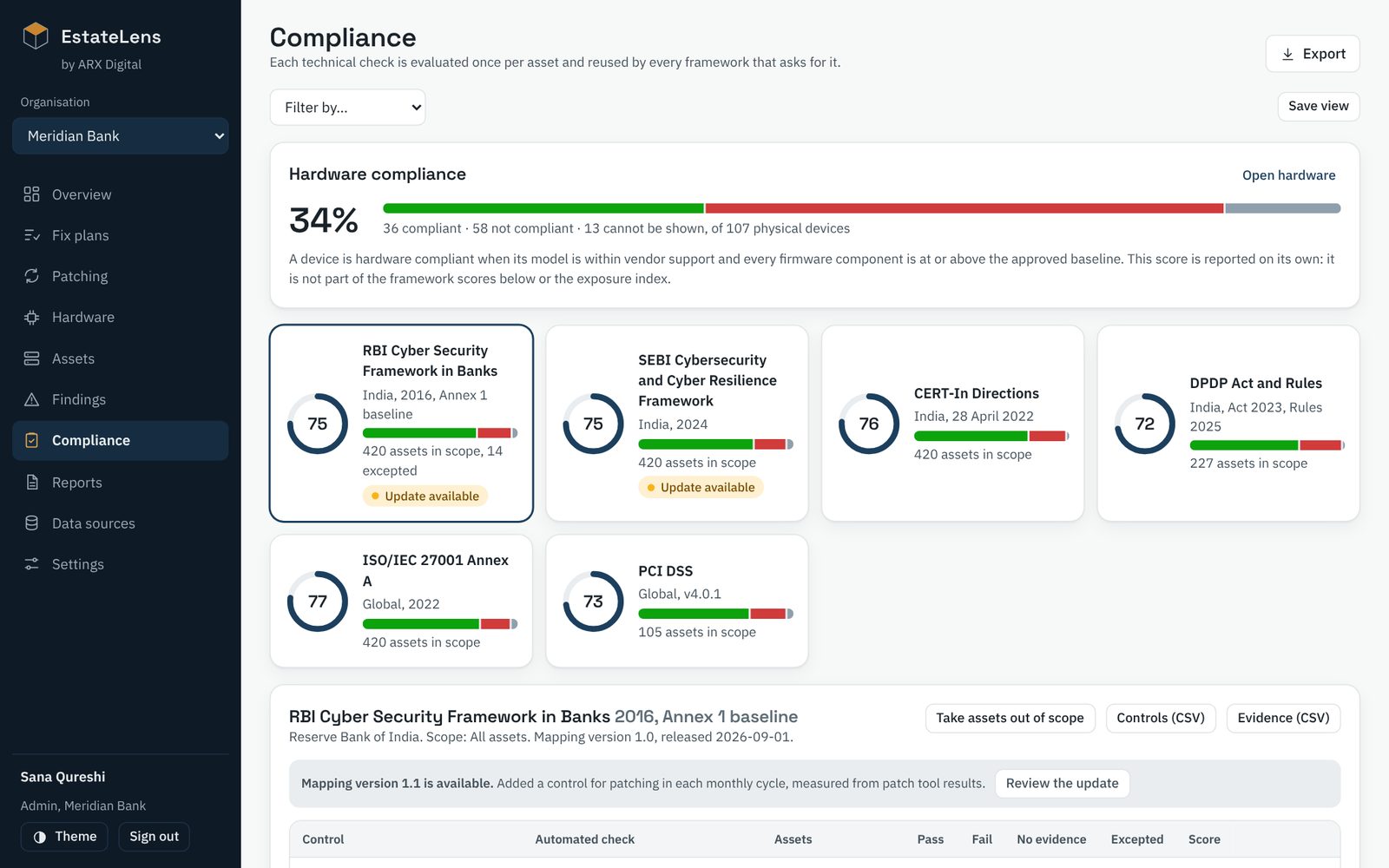Click the EstateLens cube logo
The image size is (1389, 868).
click(36, 36)
